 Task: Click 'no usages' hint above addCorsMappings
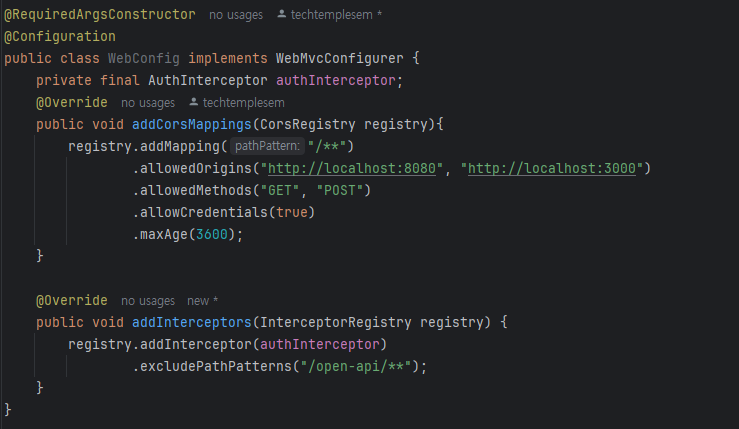pyautogui.click(x=148, y=103)
